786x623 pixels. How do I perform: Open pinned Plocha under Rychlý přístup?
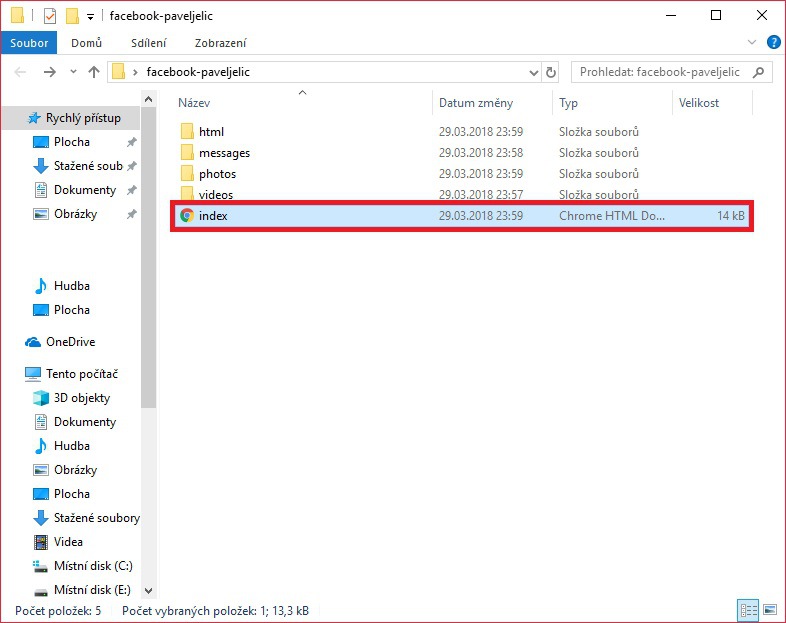pos(72,142)
